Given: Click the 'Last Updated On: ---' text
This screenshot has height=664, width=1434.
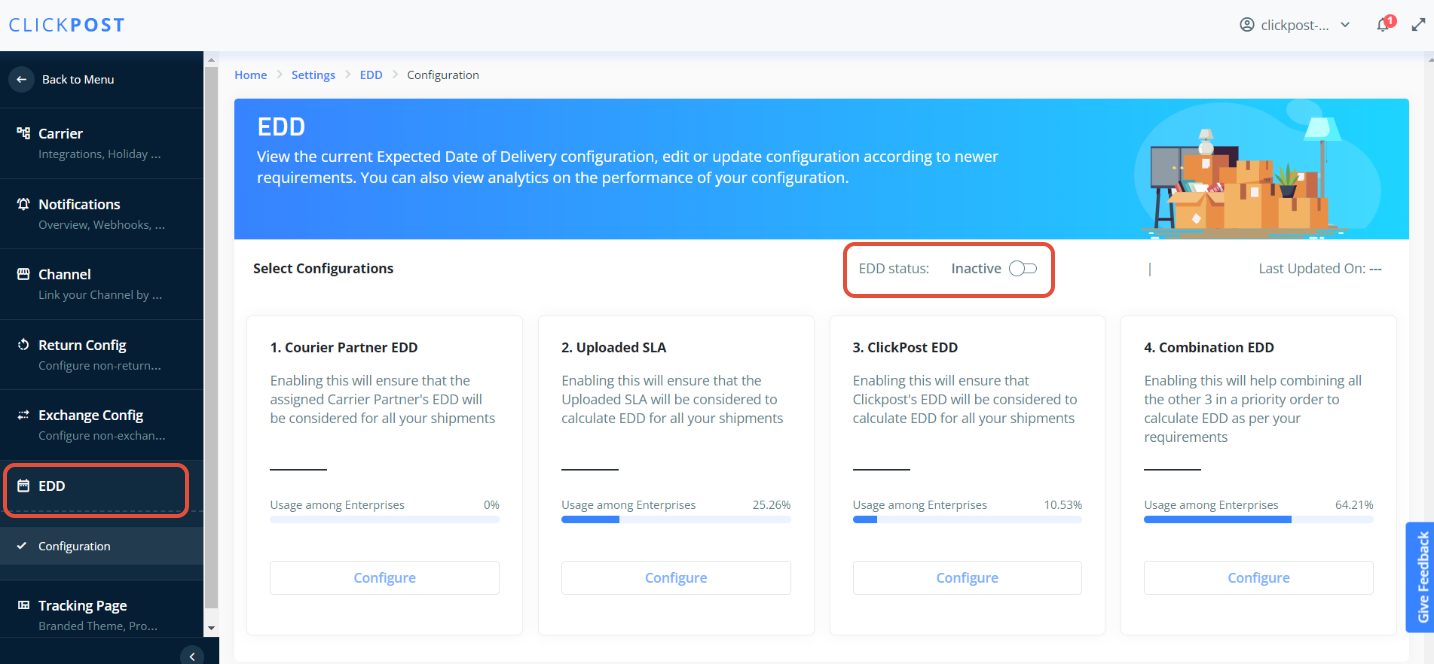Looking at the screenshot, I should click(1320, 268).
